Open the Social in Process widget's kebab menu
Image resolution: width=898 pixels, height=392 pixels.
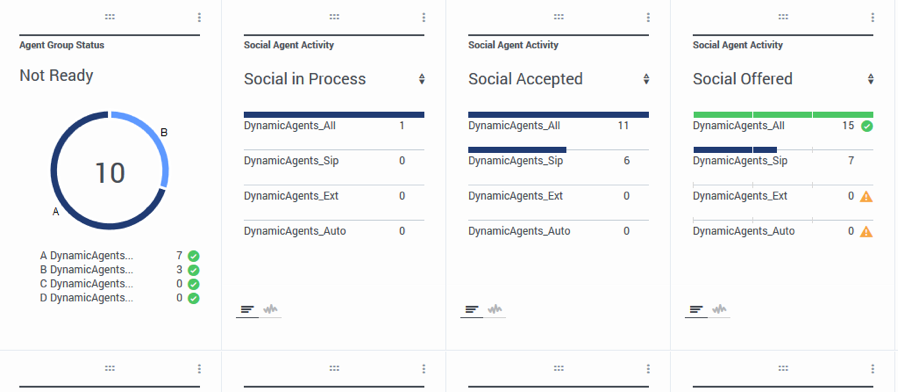point(424,18)
